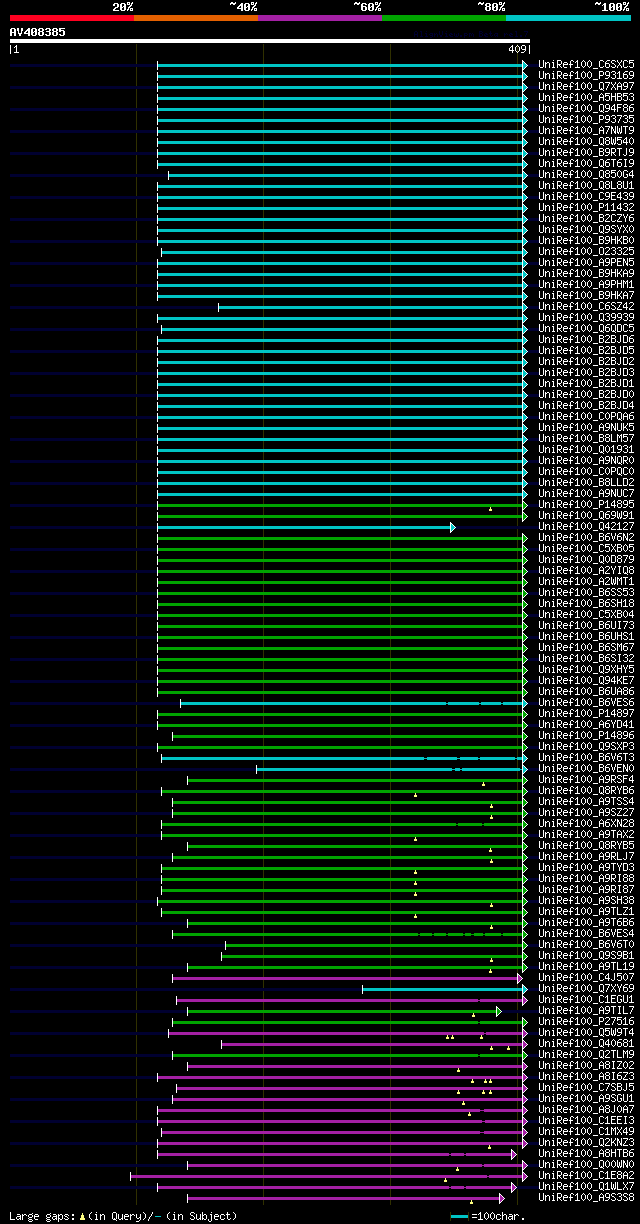Viewport: 640px width, 1224px height.
Task: Select the UniRef100_P11432 label
Action: pos(586,208)
